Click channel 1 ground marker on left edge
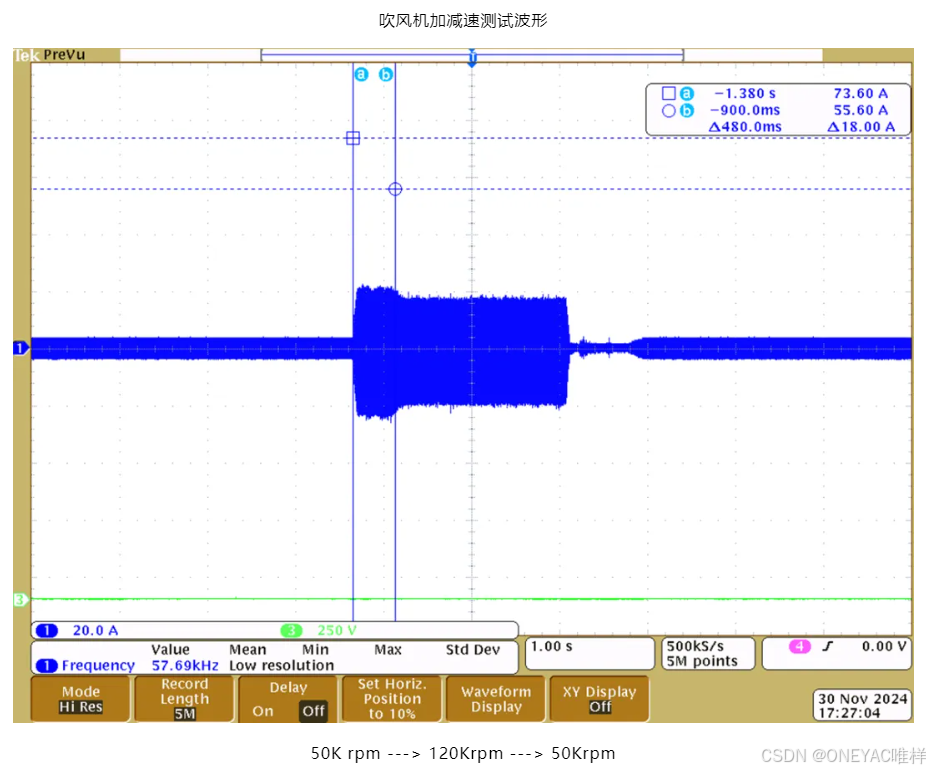The width and height of the screenshot is (930, 771). pos(21,348)
